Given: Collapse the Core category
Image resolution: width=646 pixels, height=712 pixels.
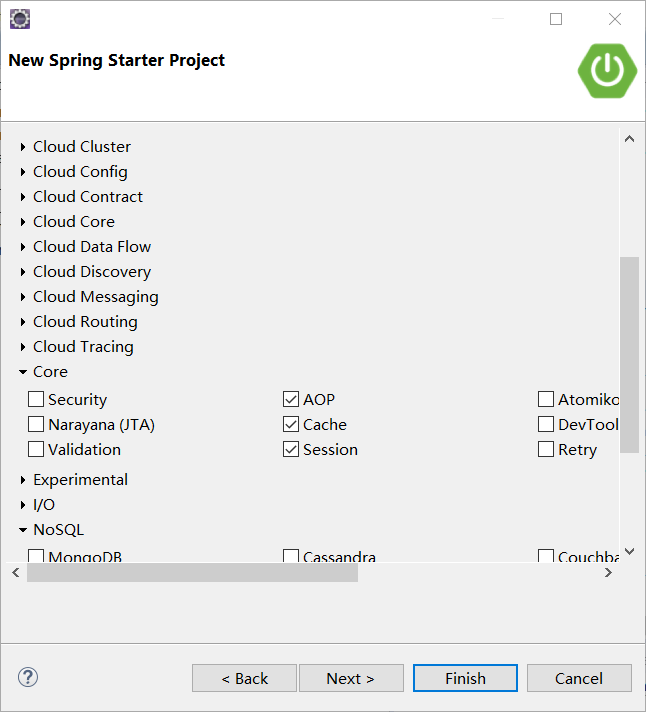Looking at the screenshot, I should (x=23, y=372).
